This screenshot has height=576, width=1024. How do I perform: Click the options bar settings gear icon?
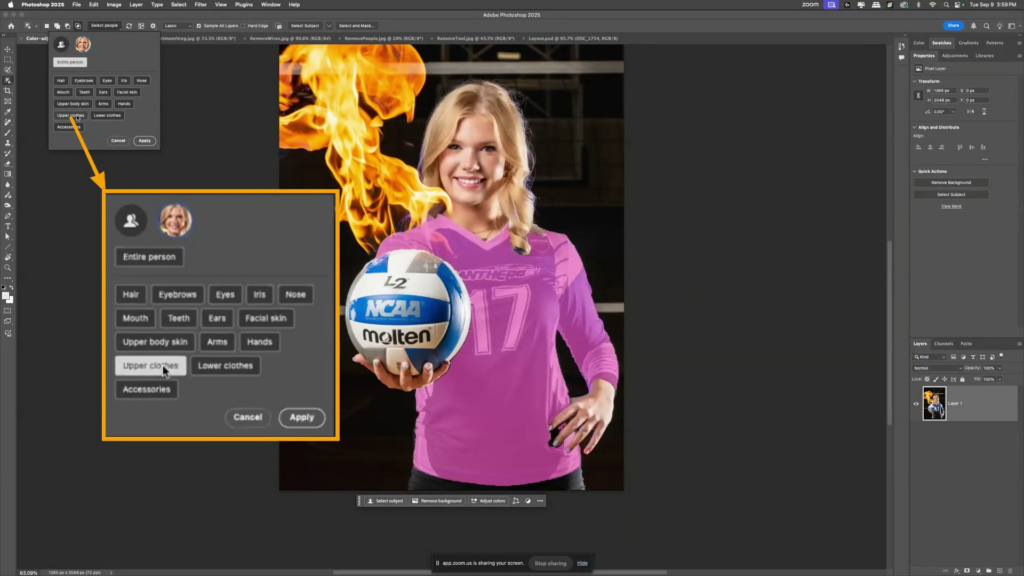[151, 25]
